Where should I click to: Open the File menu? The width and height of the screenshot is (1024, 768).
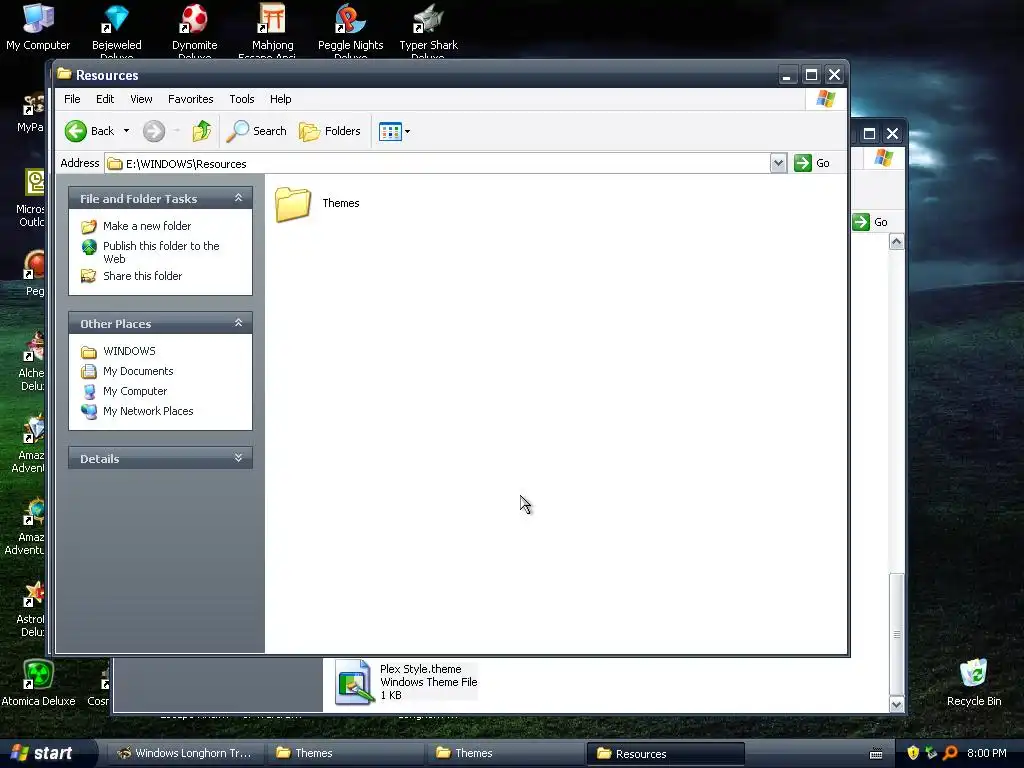coord(72,99)
